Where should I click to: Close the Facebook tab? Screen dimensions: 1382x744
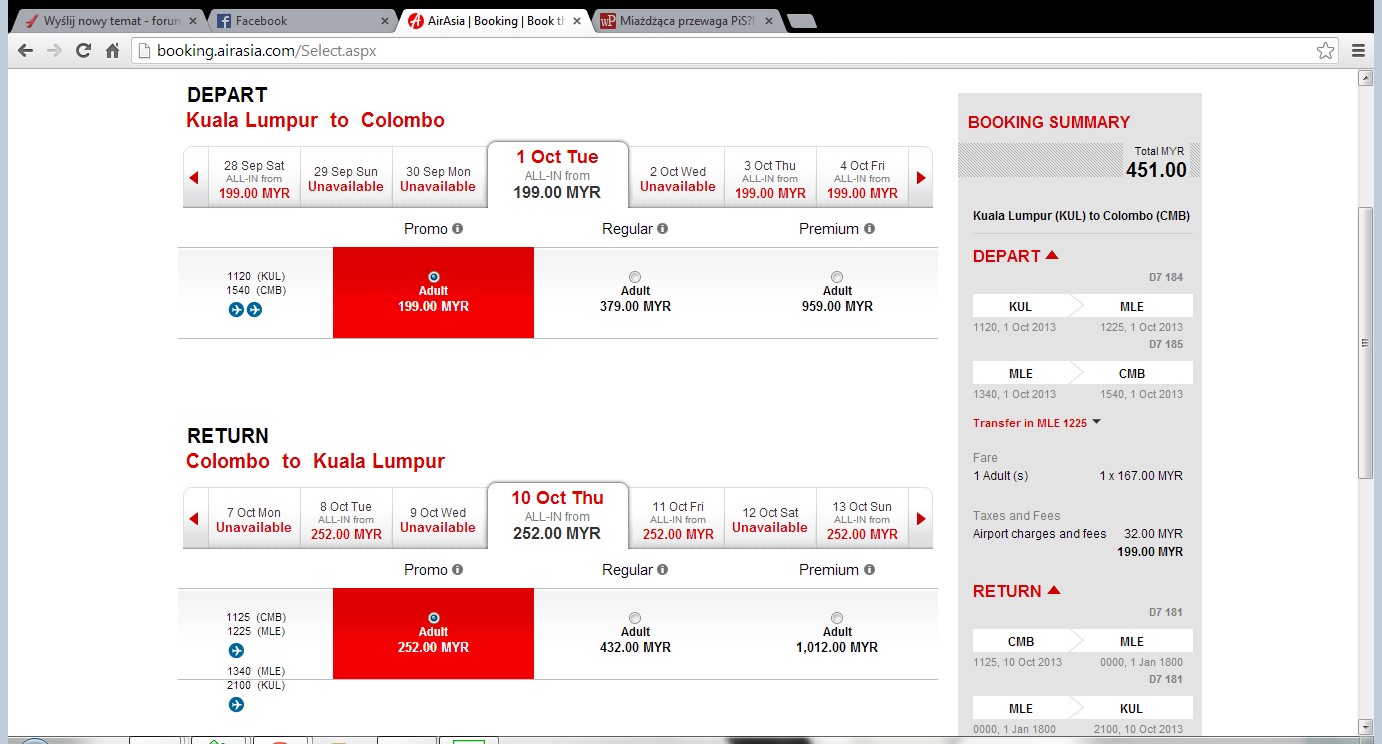[x=386, y=21]
